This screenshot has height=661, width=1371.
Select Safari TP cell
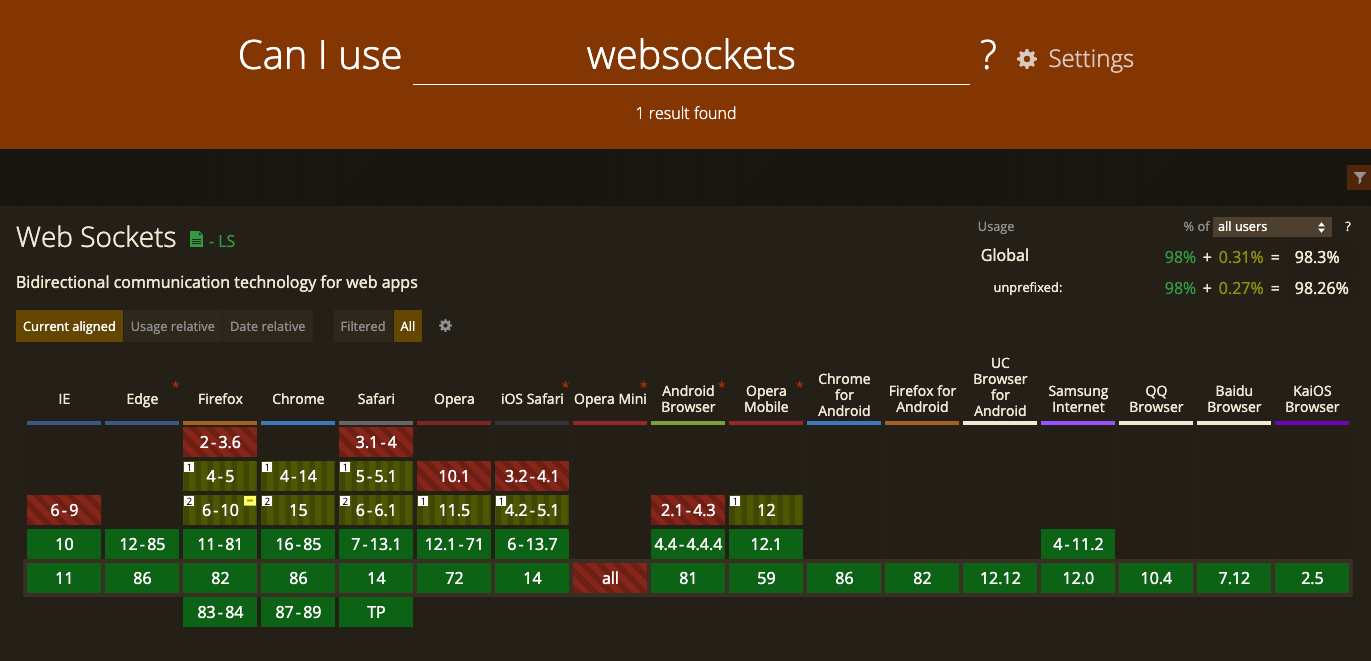point(376,612)
